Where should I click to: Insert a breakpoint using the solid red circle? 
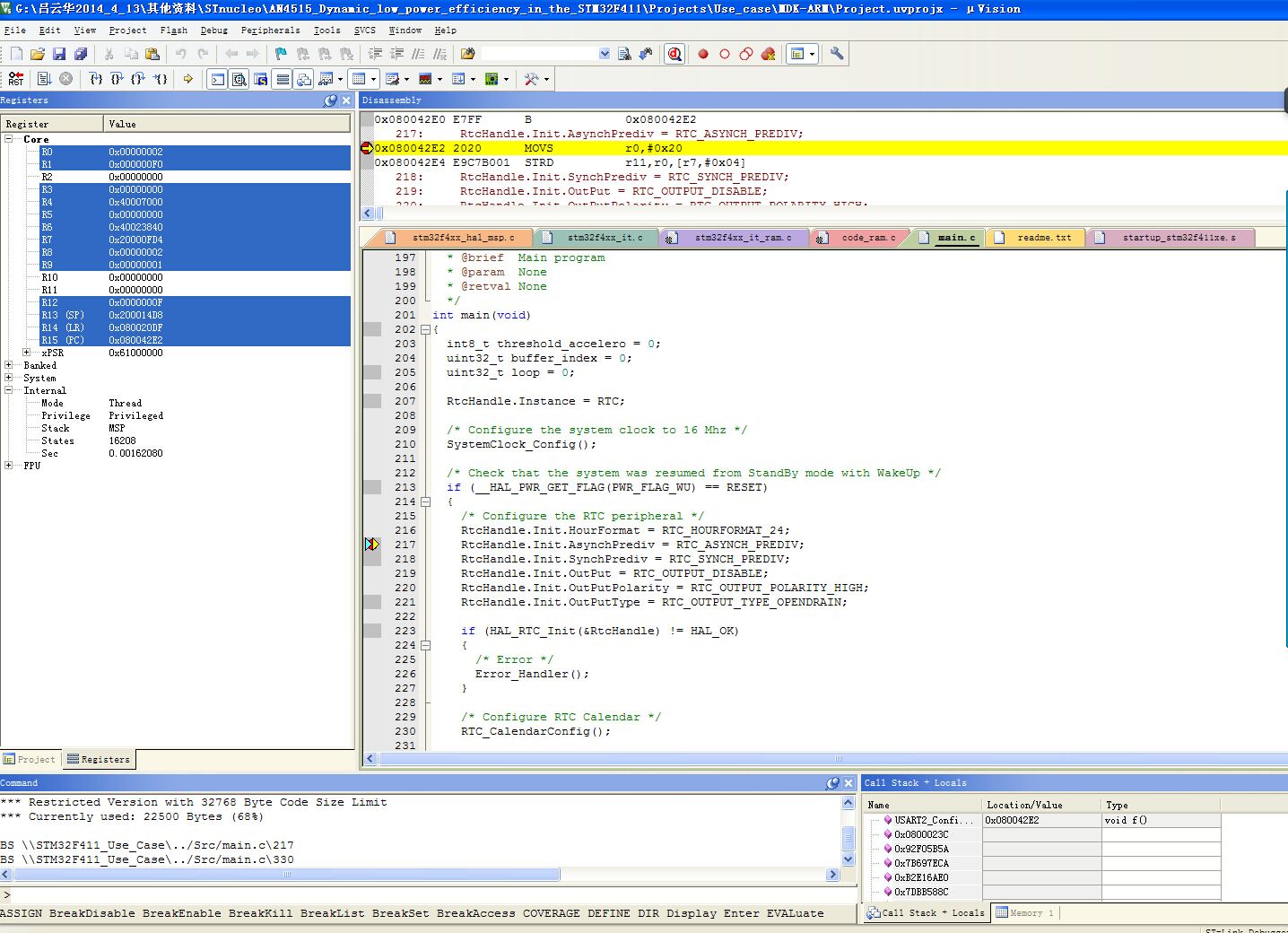coord(703,54)
